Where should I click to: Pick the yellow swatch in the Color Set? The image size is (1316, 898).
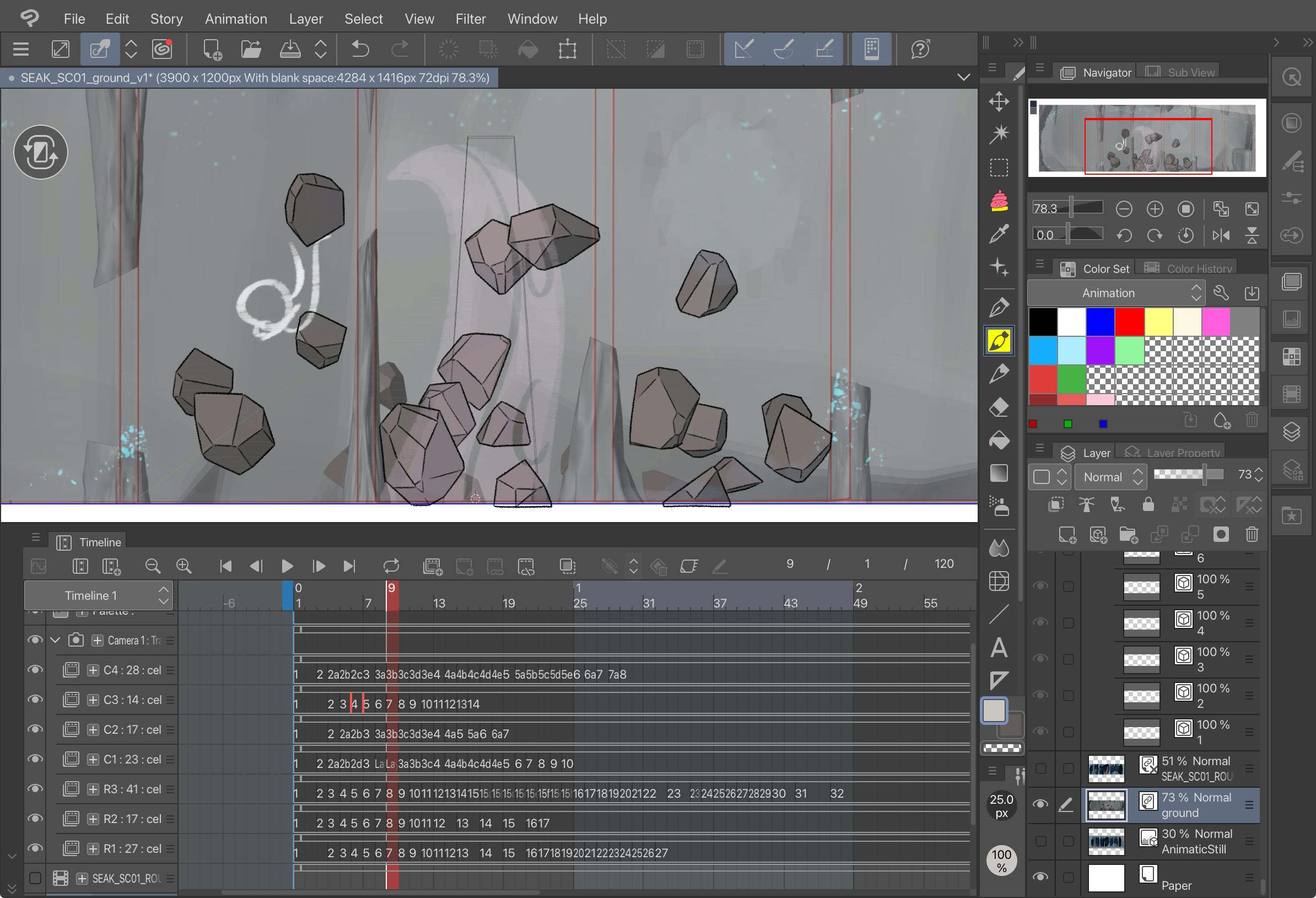tap(1158, 322)
